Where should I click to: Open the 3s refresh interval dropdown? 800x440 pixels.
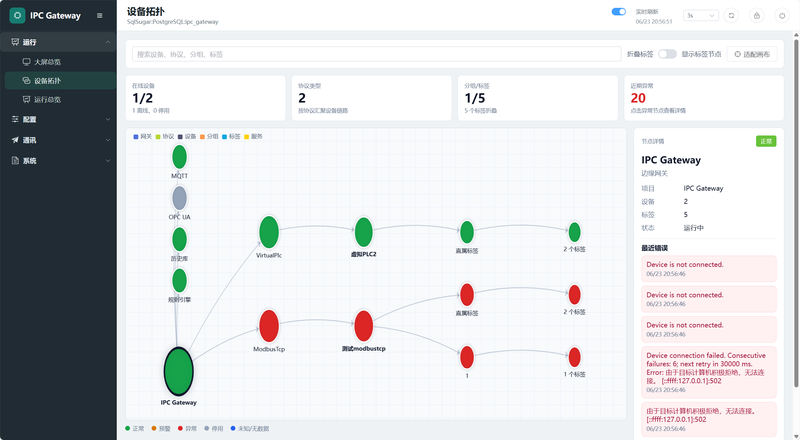click(701, 15)
